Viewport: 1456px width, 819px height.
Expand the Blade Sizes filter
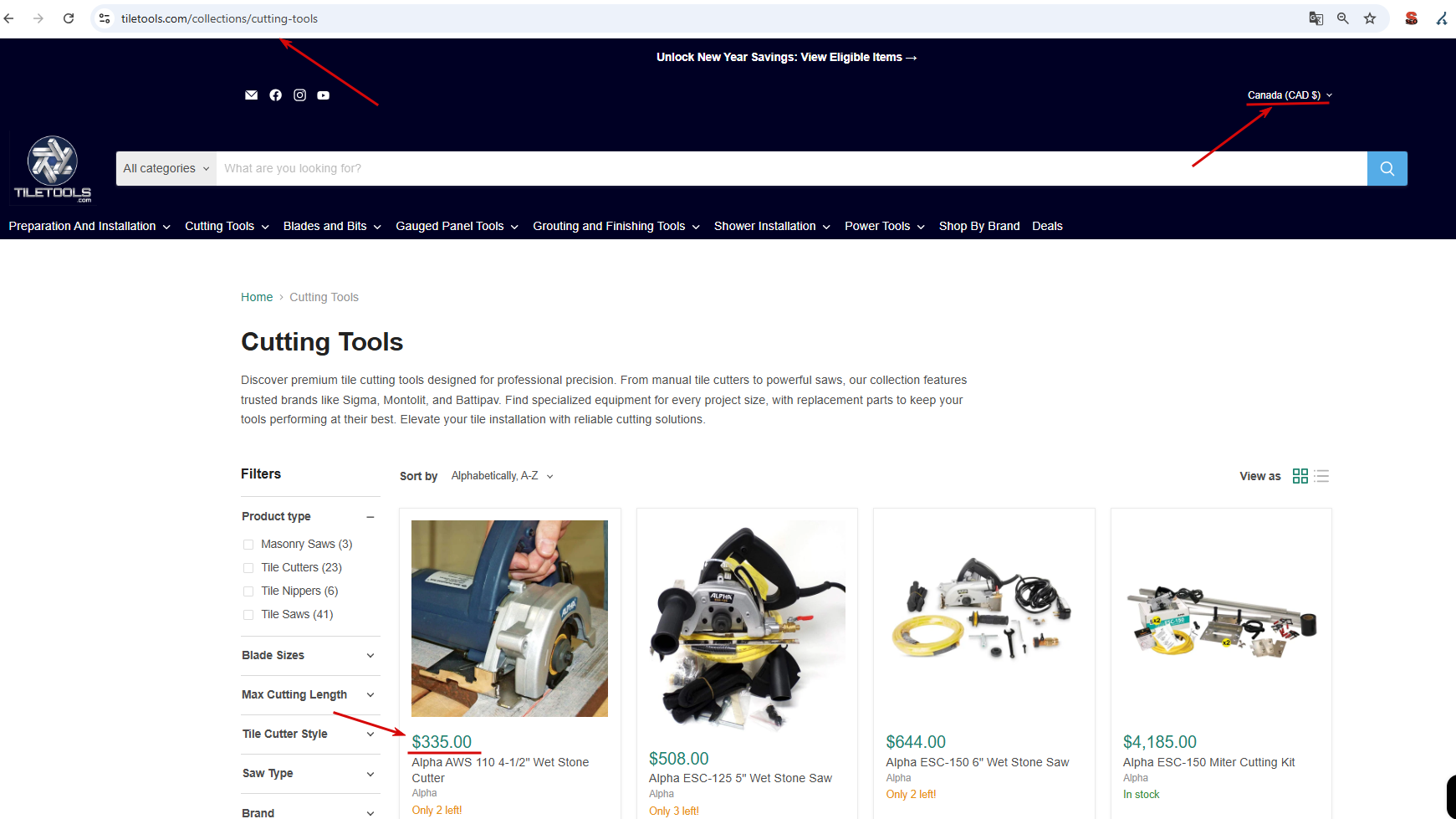pos(310,655)
